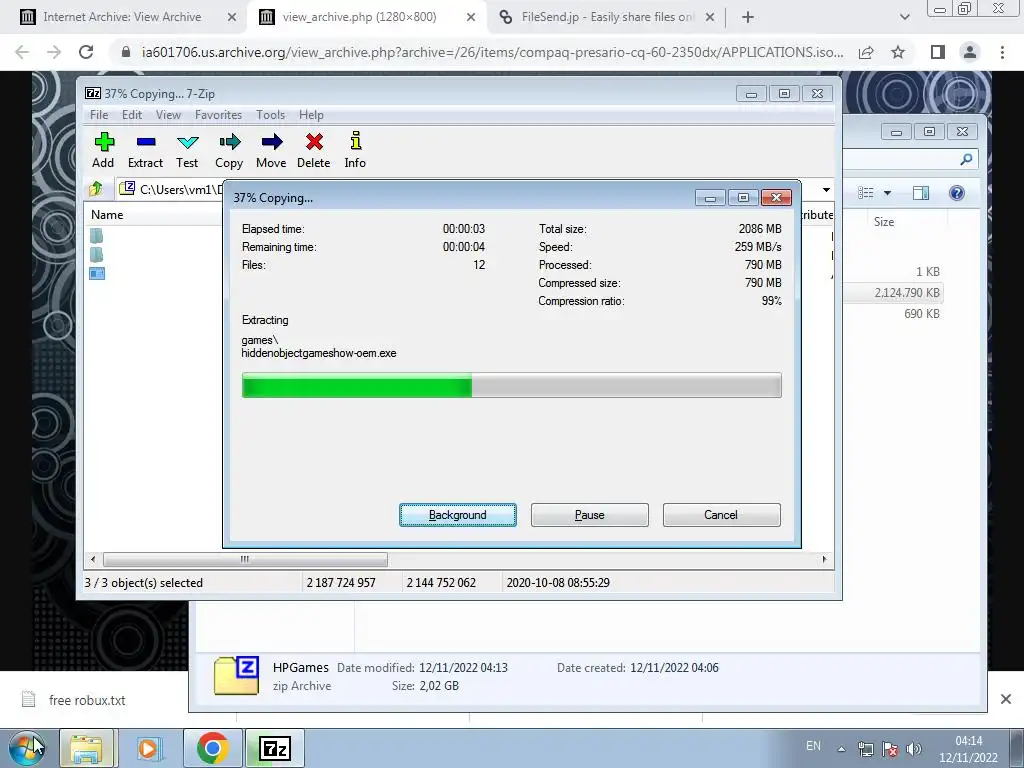Viewport: 1024px width, 768px height.
Task: Expand the 7-Zip address path dropdown
Action: pyautogui.click(x=826, y=190)
